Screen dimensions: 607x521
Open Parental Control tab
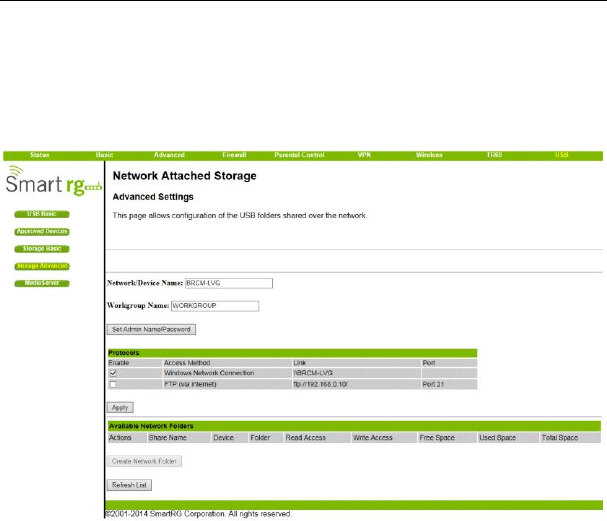299,155
